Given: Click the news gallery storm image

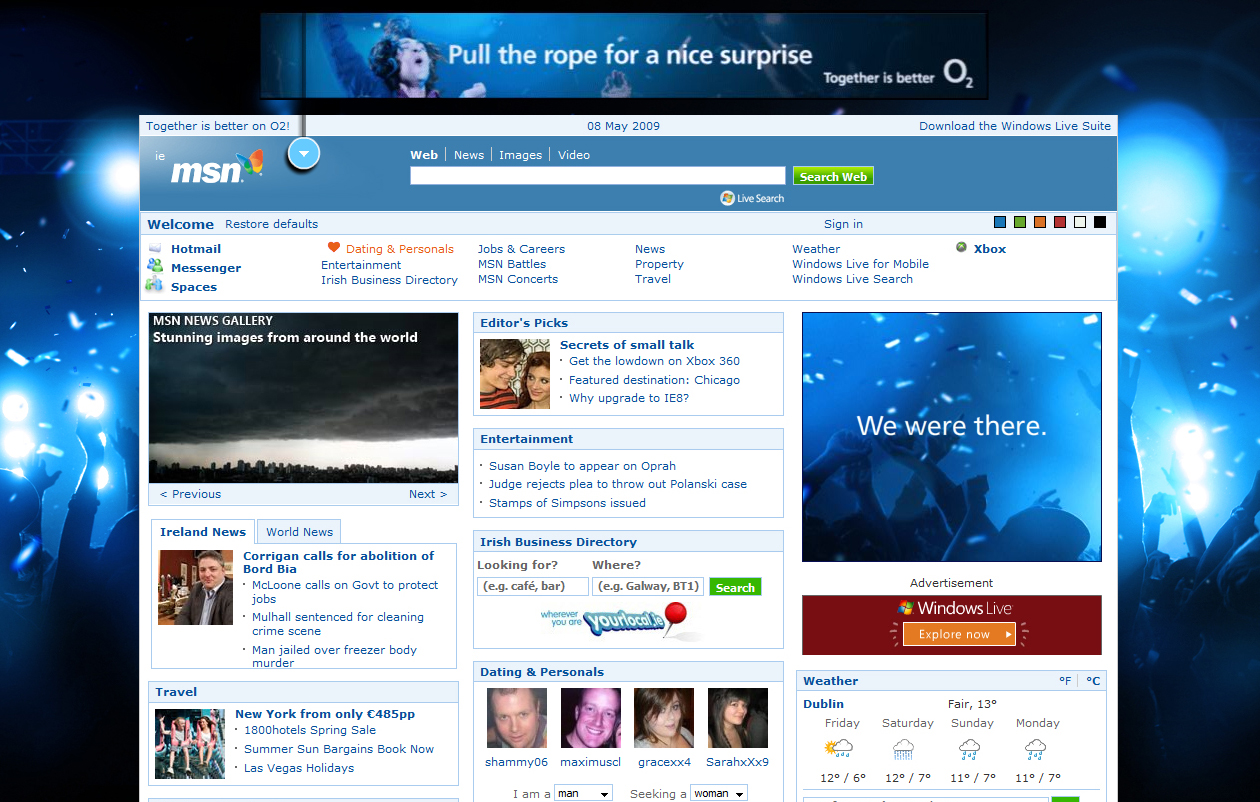Looking at the screenshot, I should [303, 398].
